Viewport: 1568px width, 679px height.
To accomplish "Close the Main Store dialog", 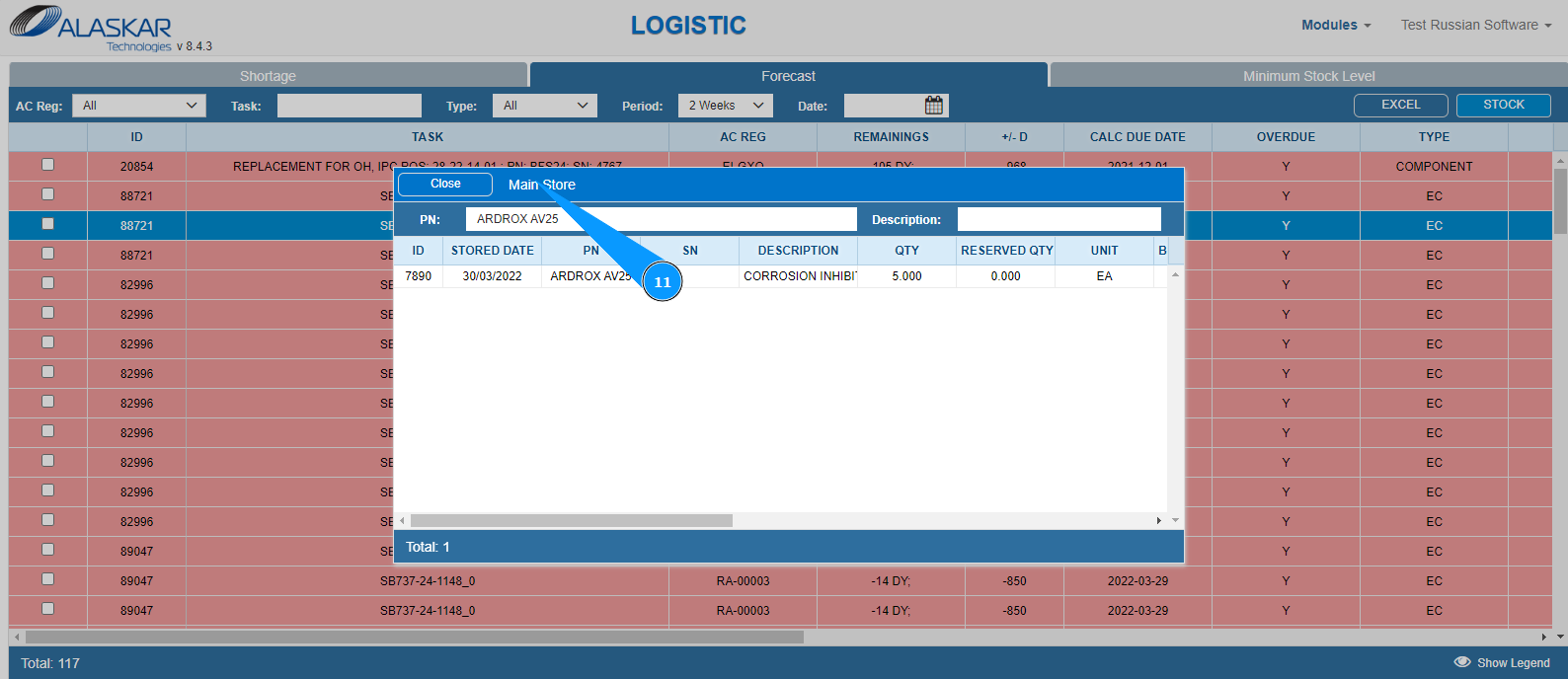I will pyautogui.click(x=445, y=184).
